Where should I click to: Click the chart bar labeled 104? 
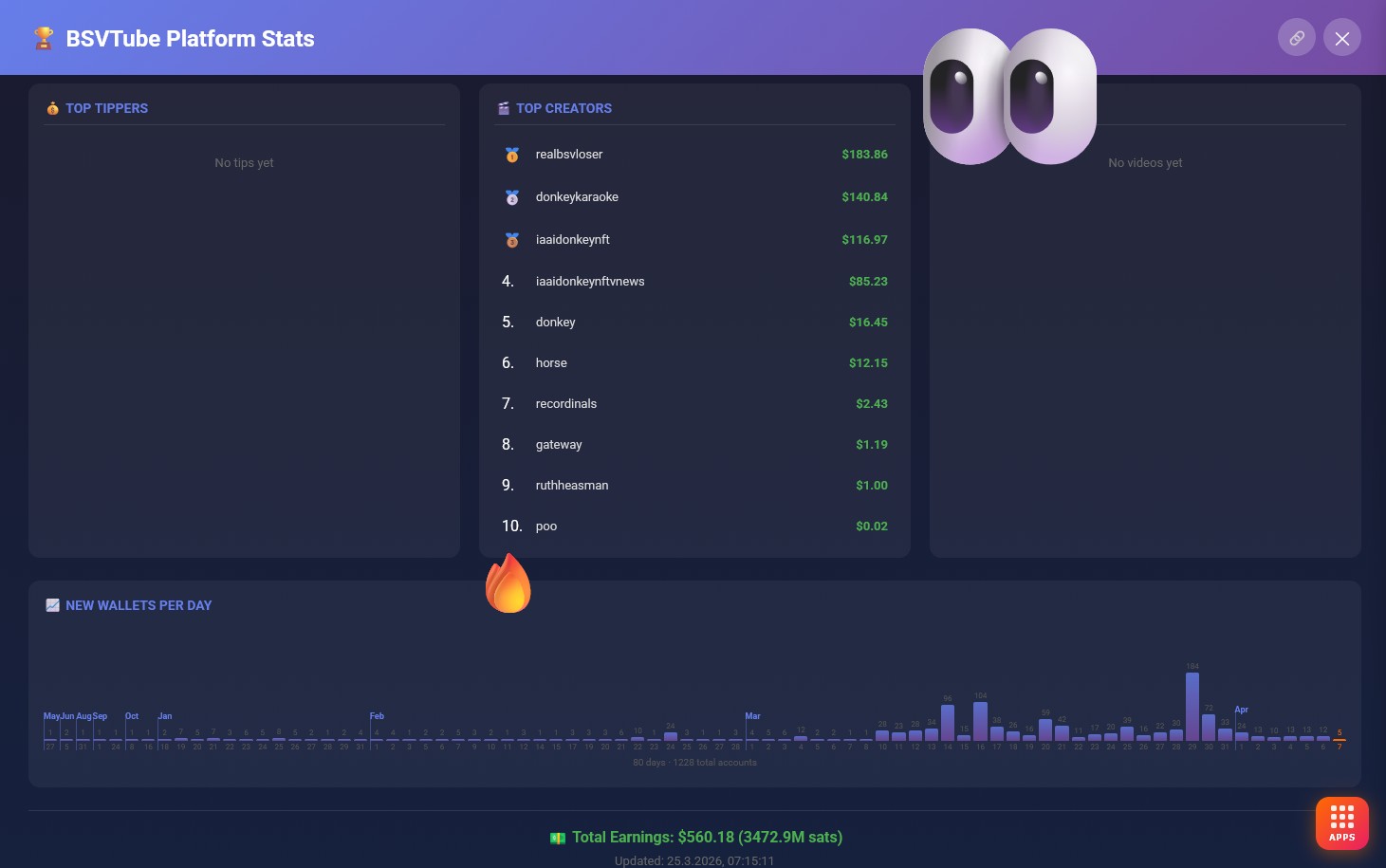point(980,721)
